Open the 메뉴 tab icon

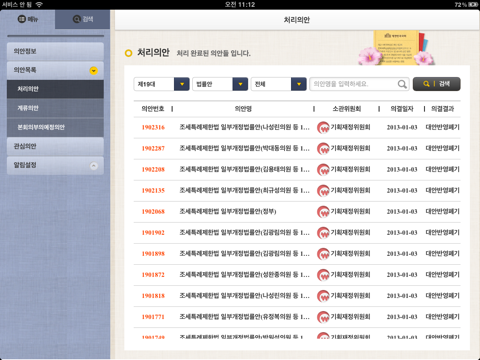coord(22,19)
